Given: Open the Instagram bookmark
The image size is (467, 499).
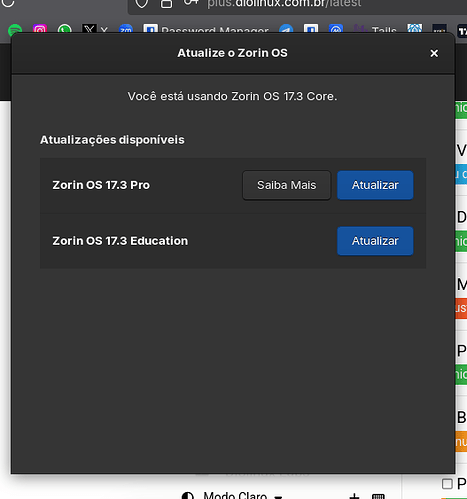Looking at the screenshot, I should (40, 29).
